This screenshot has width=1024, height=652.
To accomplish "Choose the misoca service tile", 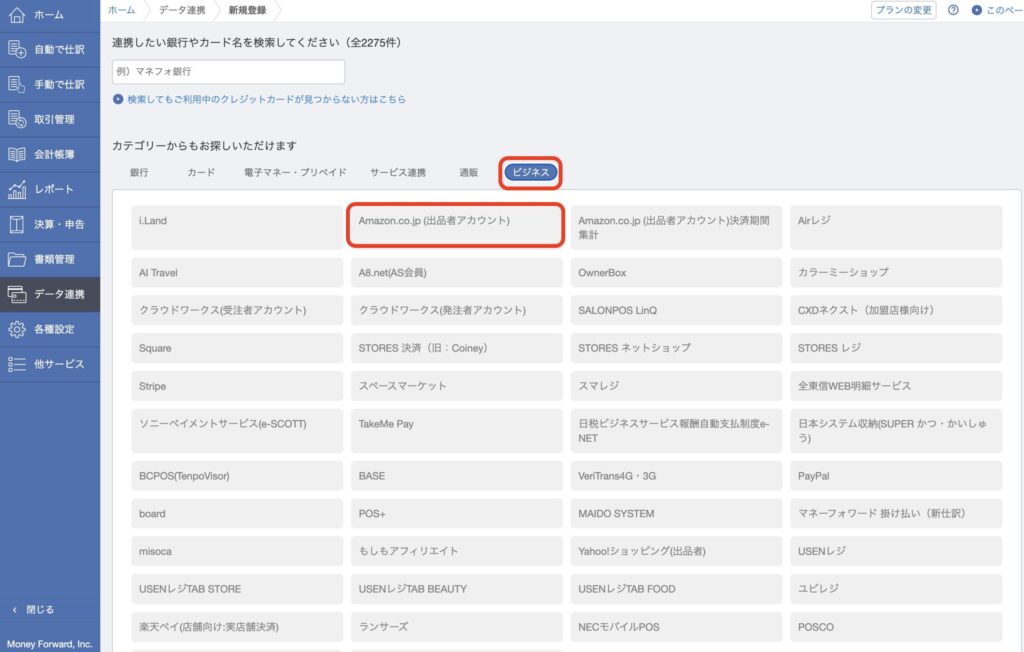I will tap(237, 551).
